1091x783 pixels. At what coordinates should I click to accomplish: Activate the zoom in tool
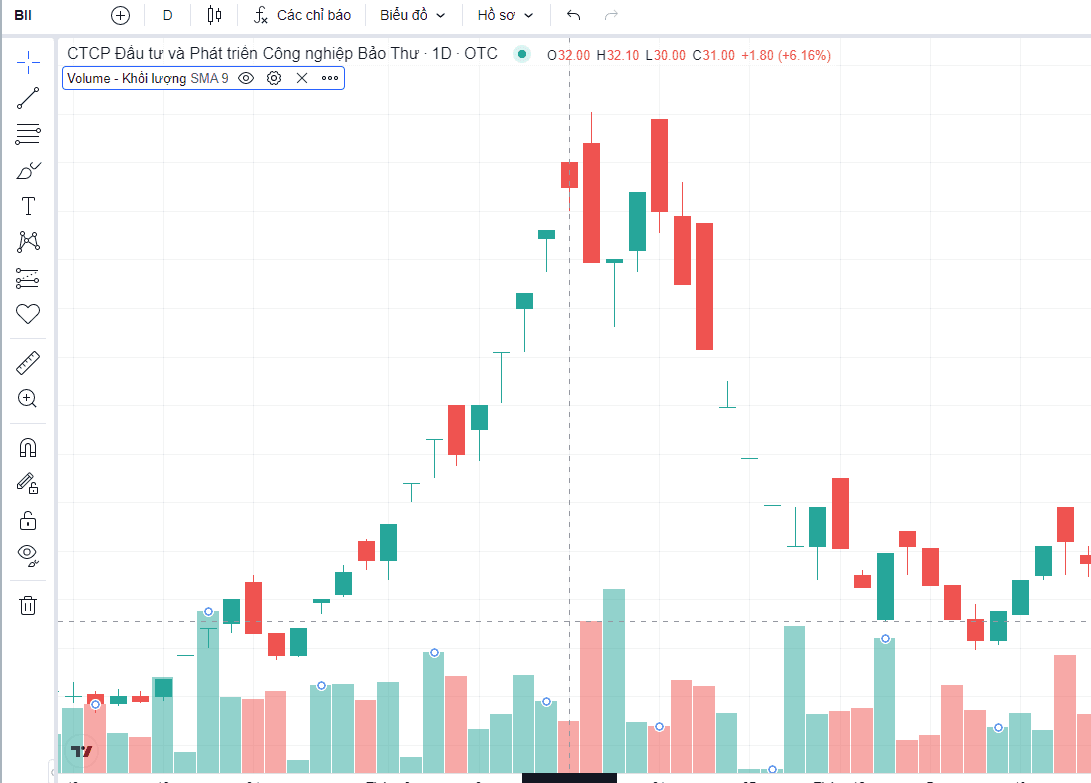pos(28,399)
